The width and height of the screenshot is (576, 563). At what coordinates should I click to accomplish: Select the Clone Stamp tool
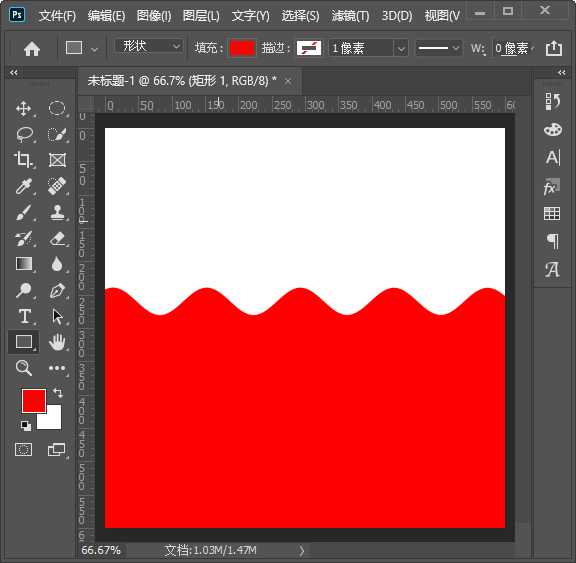pos(57,212)
